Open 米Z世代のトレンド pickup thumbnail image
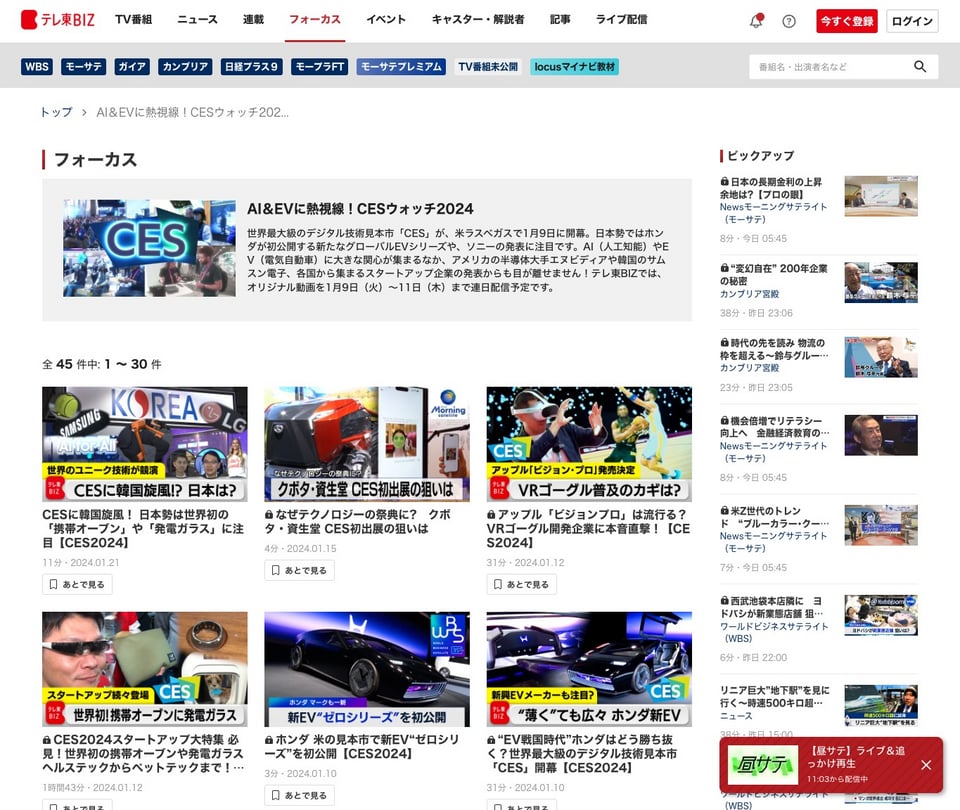 click(881, 525)
